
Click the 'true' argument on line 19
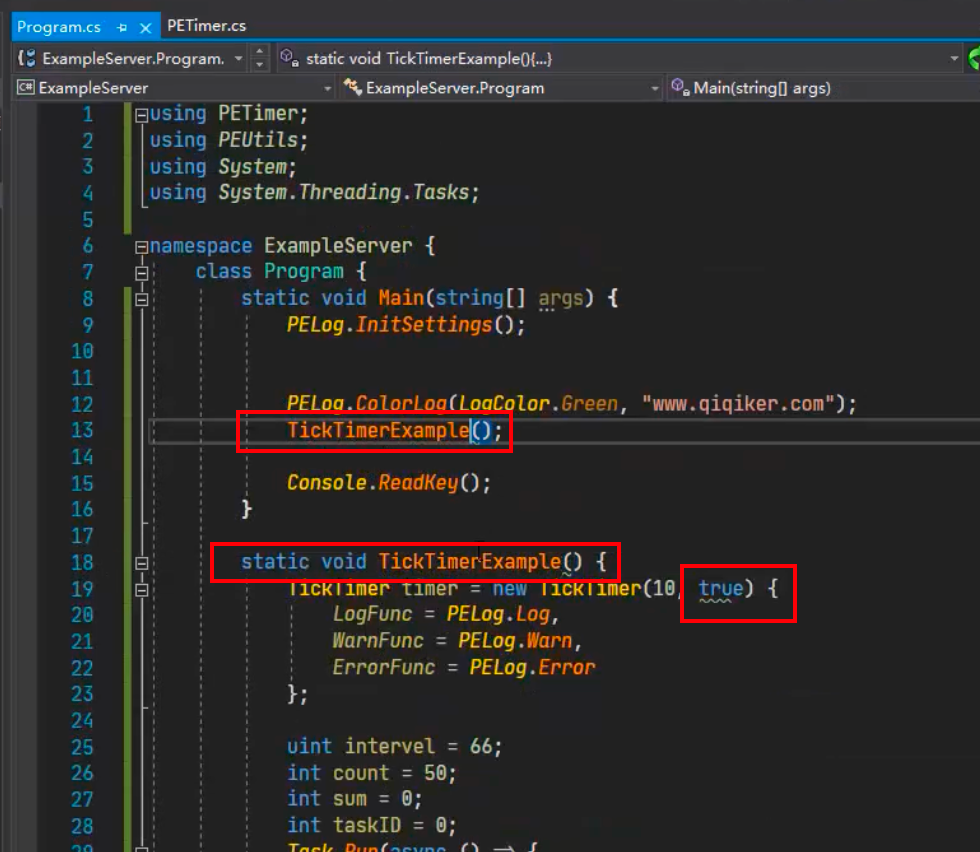point(721,588)
